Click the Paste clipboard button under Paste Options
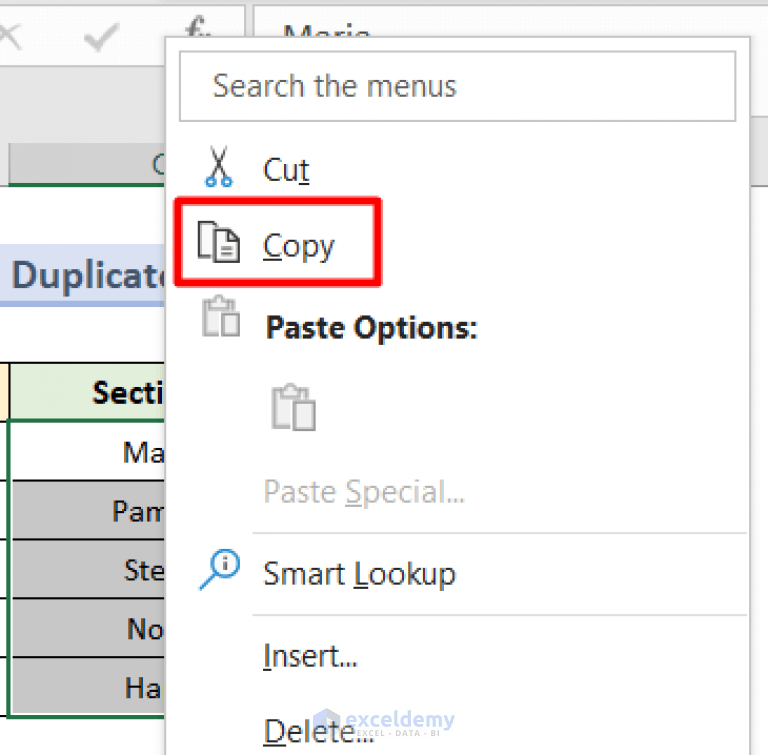 point(293,408)
